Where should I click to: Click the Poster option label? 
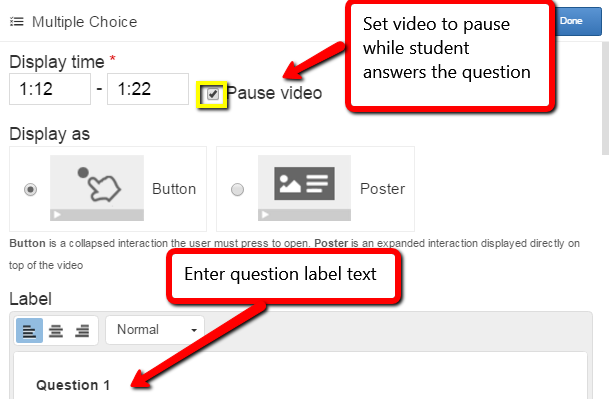point(382,189)
